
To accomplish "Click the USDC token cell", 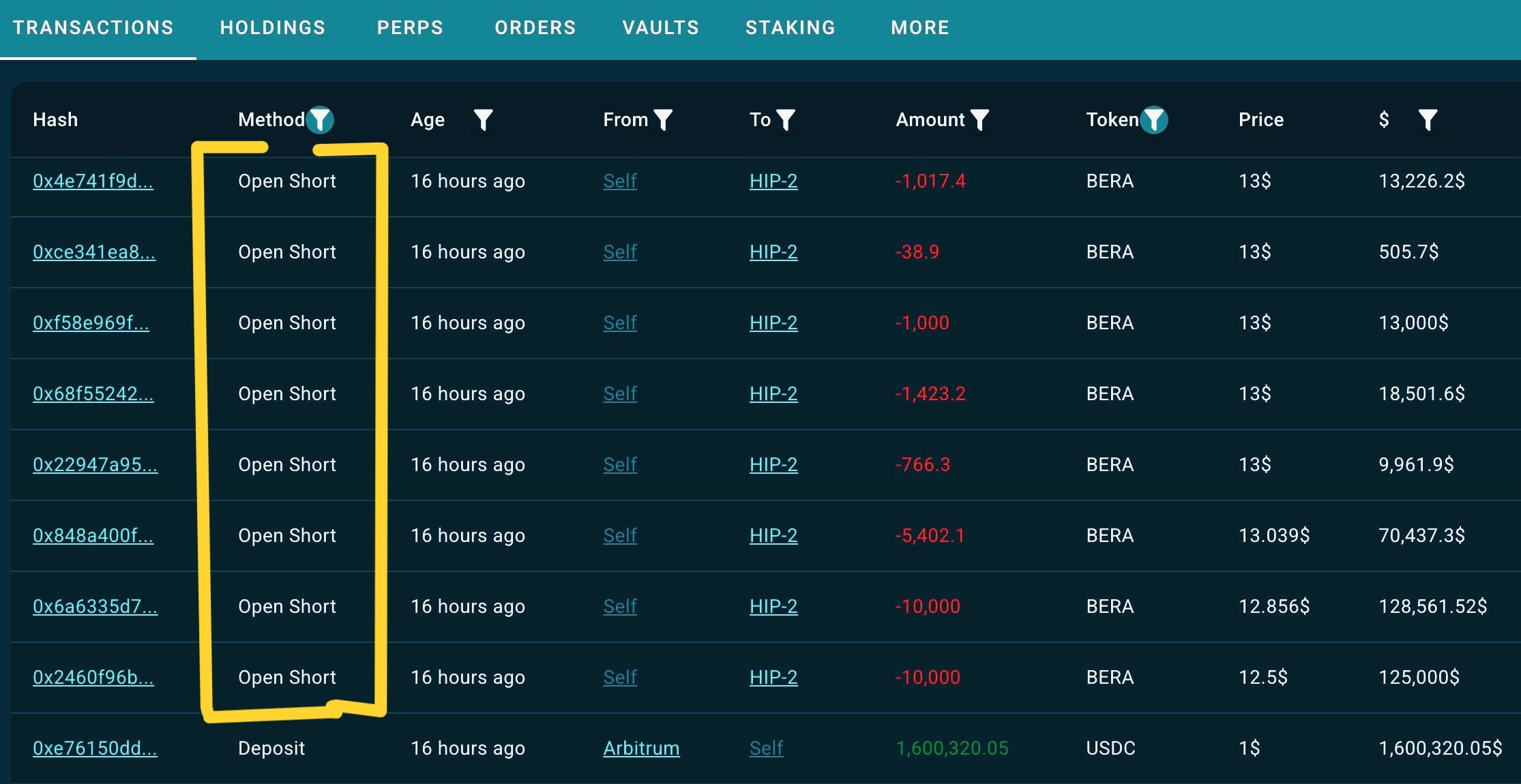I will pyautogui.click(x=1111, y=749).
